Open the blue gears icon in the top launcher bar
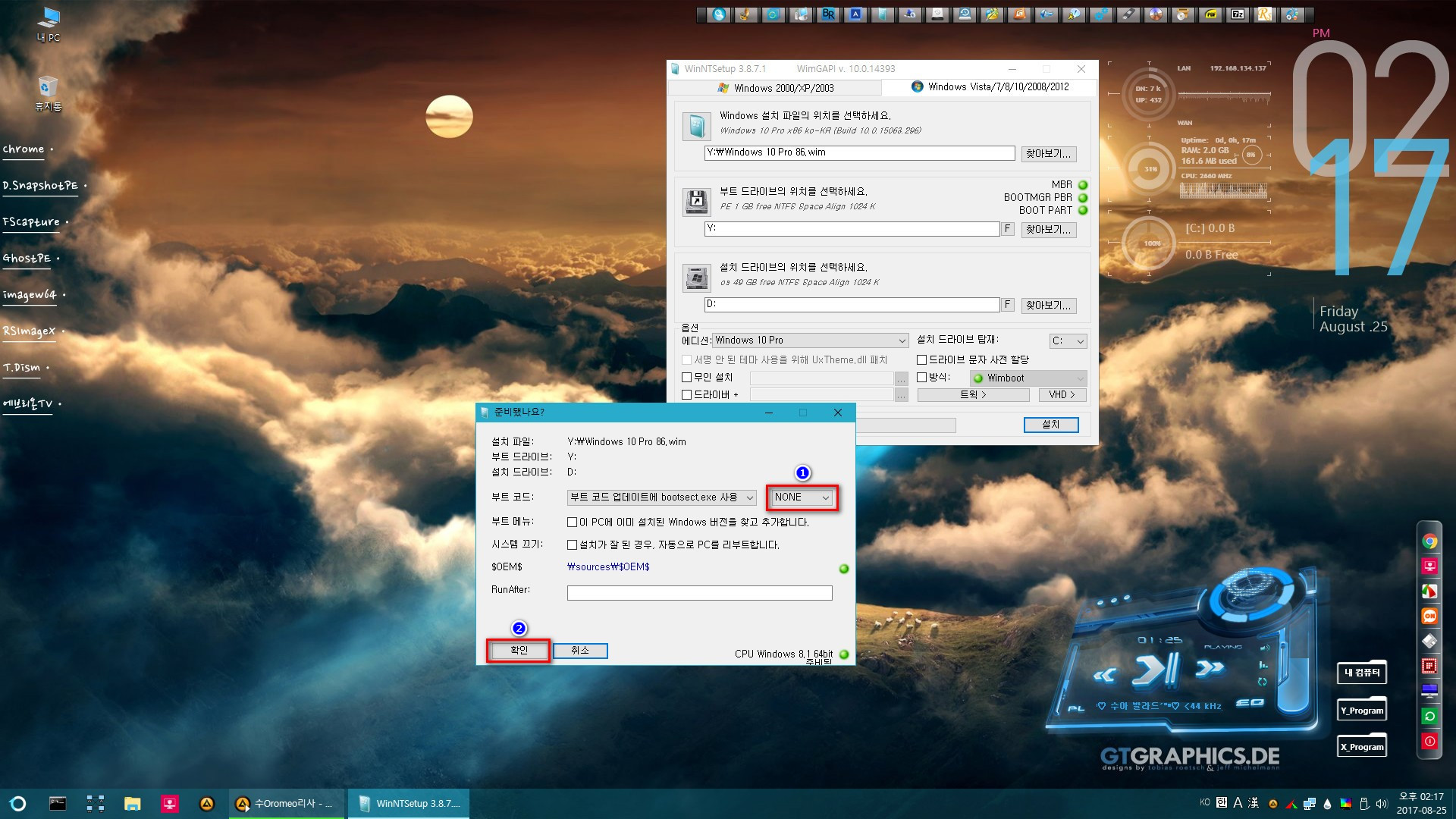Image resolution: width=1456 pixels, height=819 pixels. [x=1101, y=14]
